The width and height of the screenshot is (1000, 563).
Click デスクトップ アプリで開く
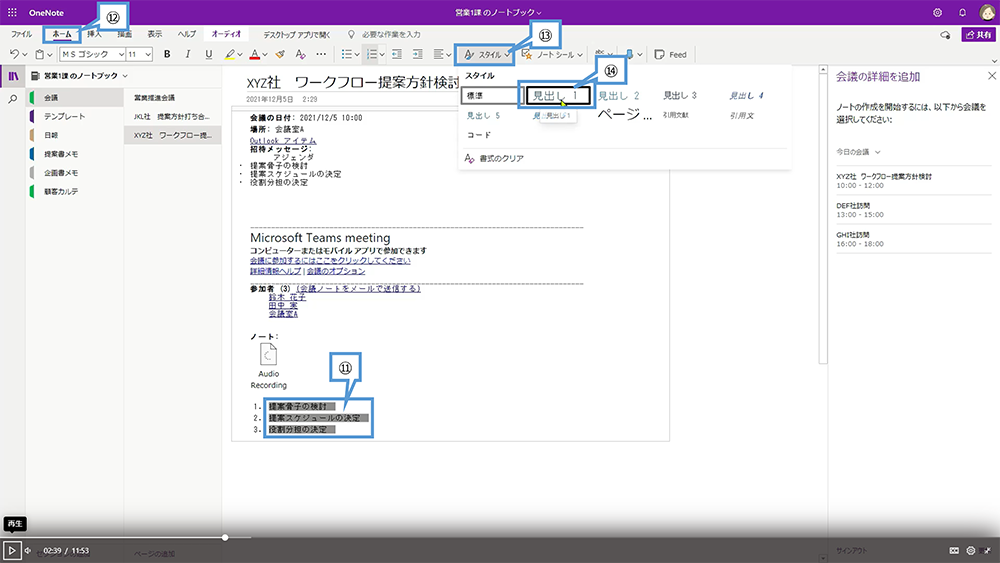[x=297, y=34]
